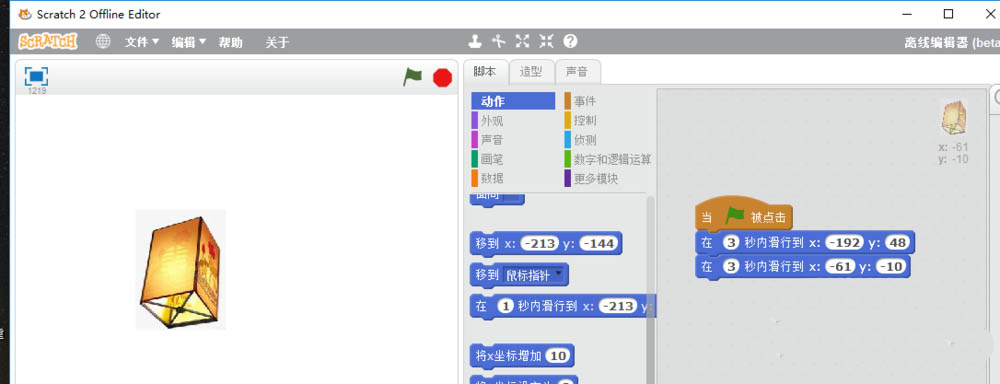Screen dimensions: 1000x384
Task: Switch to the 造型 tab
Action: [531, 72]
